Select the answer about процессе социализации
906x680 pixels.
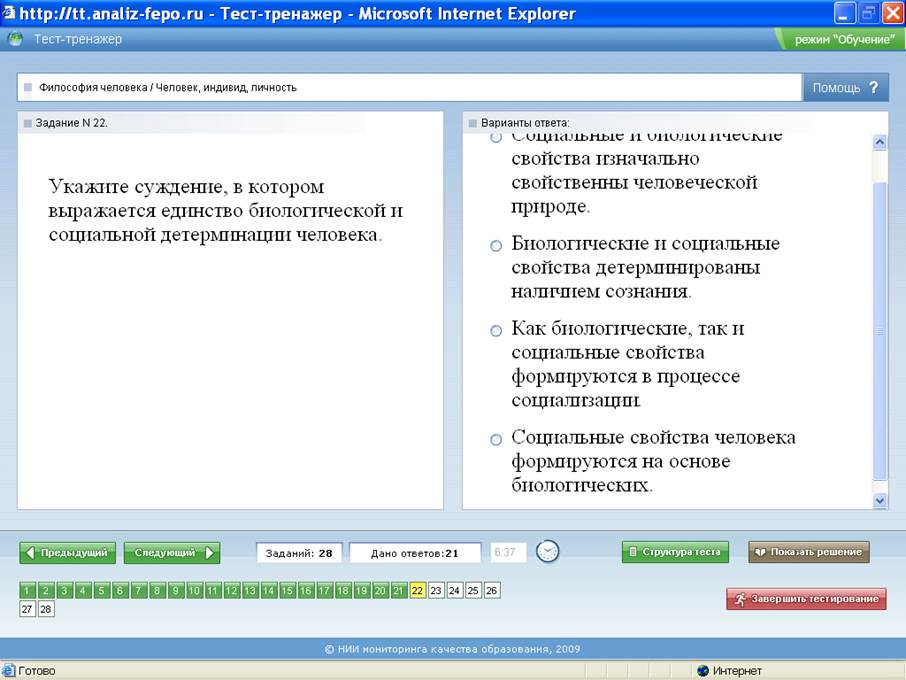pyautogui.click(x=496, y=331)
